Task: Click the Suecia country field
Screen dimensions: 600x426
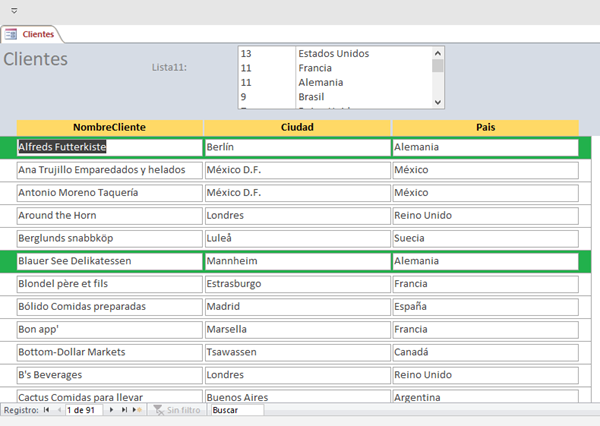Action: click(486, 238)
